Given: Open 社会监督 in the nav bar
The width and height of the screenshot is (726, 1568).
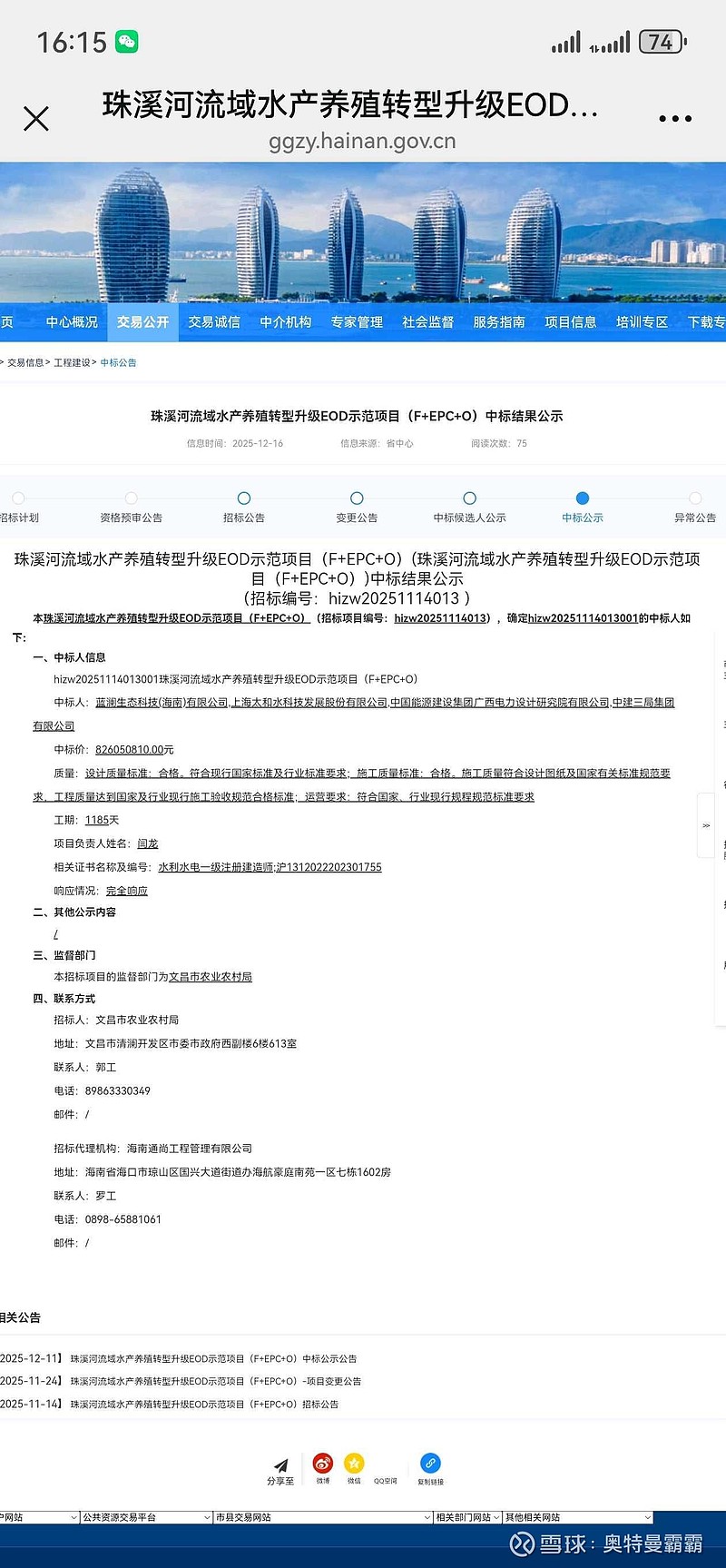Looking at the screenshot, I should [428, 322].
